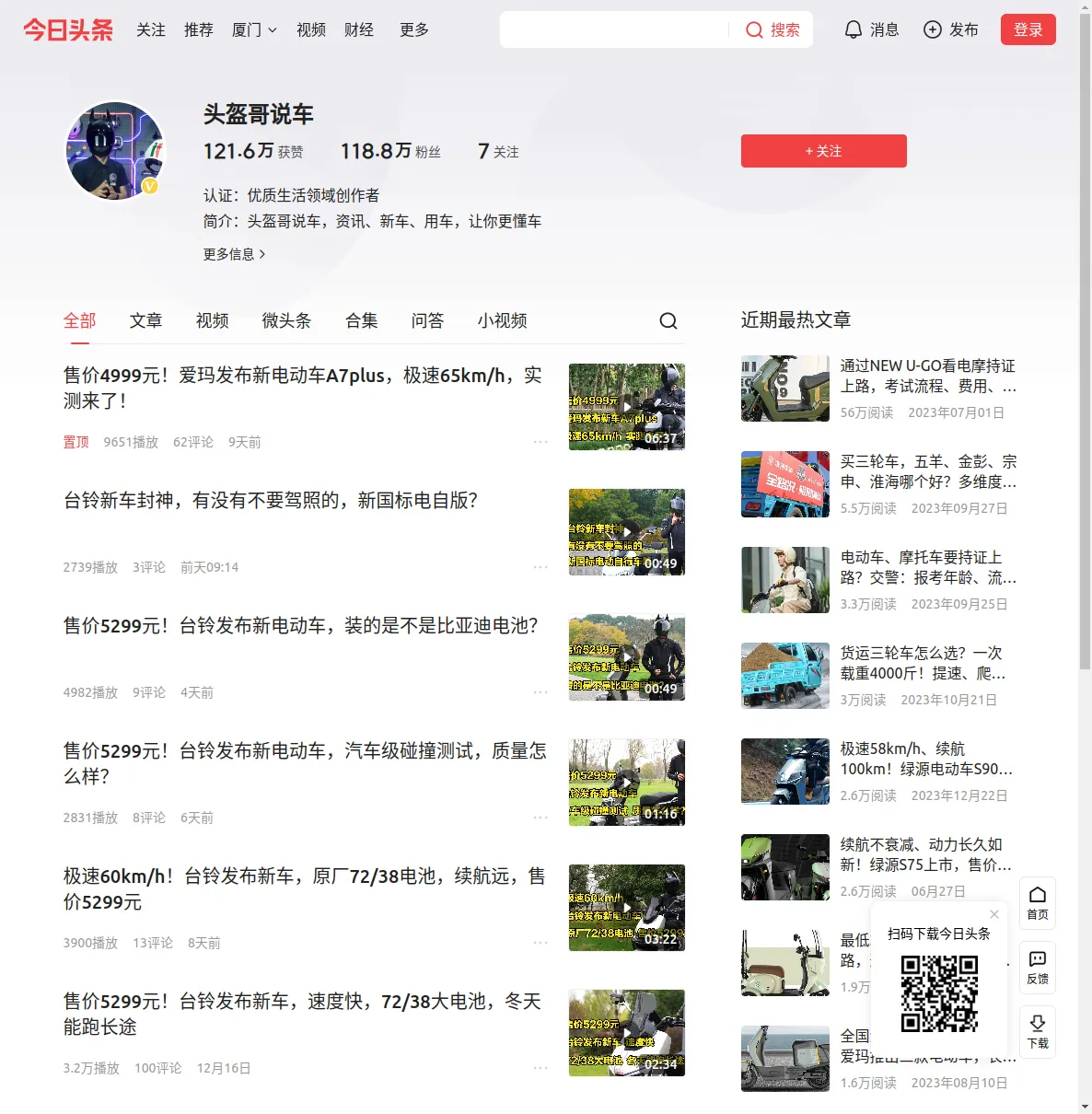Viewport: 1092px width, 1114px height.
Task: Play the 03:22 video thumbnail
Action: coord(627,908)
